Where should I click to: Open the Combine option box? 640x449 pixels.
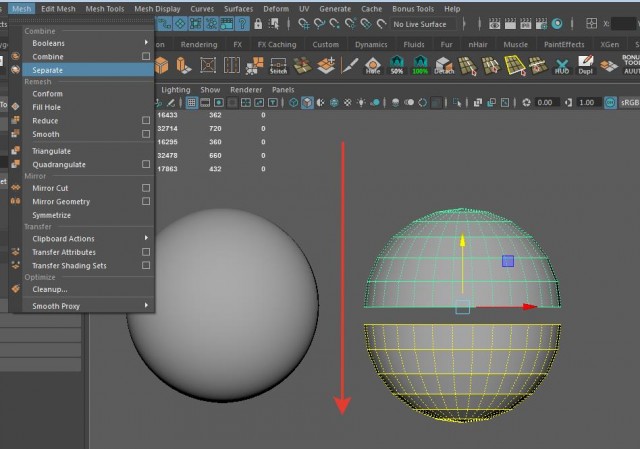146,56
